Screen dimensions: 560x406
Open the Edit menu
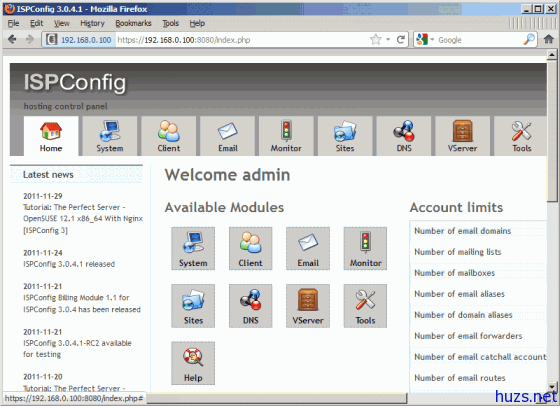point(36,23)
